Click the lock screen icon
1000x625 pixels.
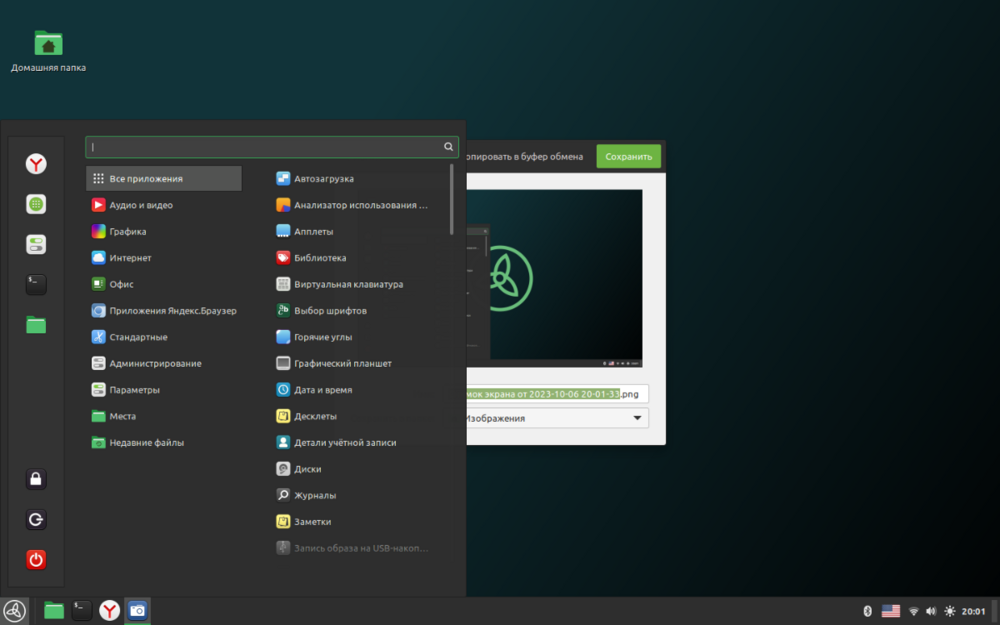coord(36,479)
